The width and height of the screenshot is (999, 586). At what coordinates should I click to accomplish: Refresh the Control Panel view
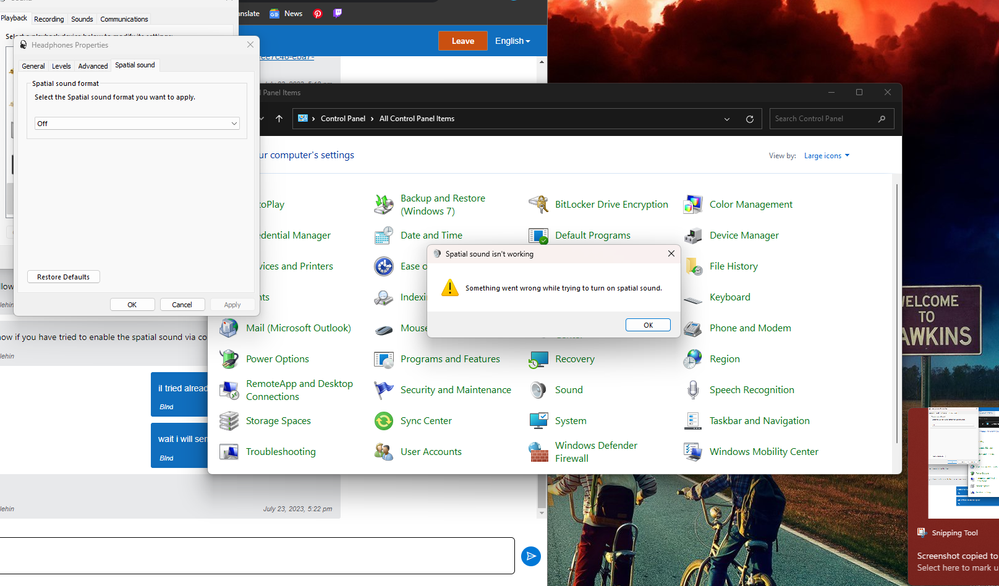tap(751, 118)
